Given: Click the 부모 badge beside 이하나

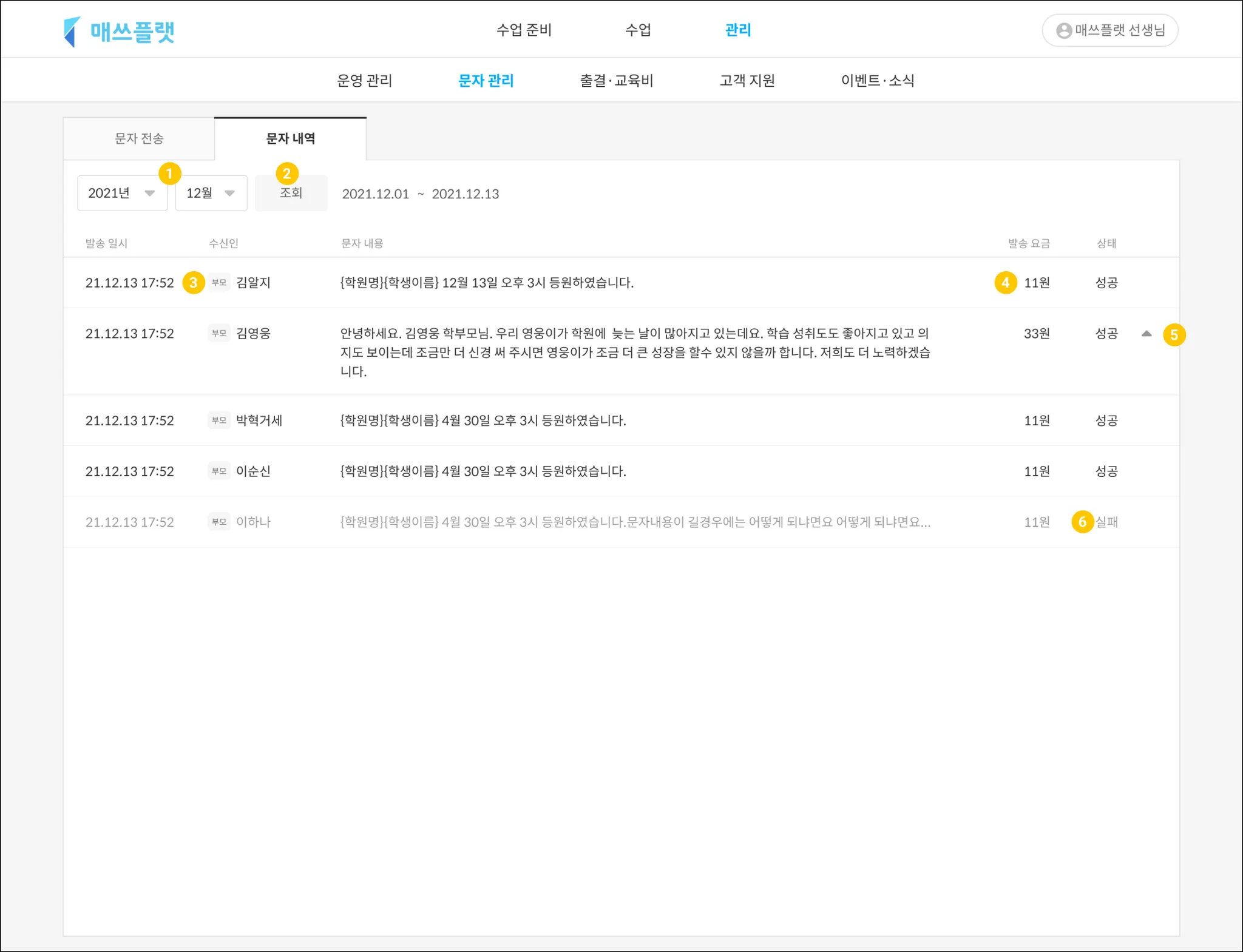Looking at the screenshot, I should click(219, 522).
